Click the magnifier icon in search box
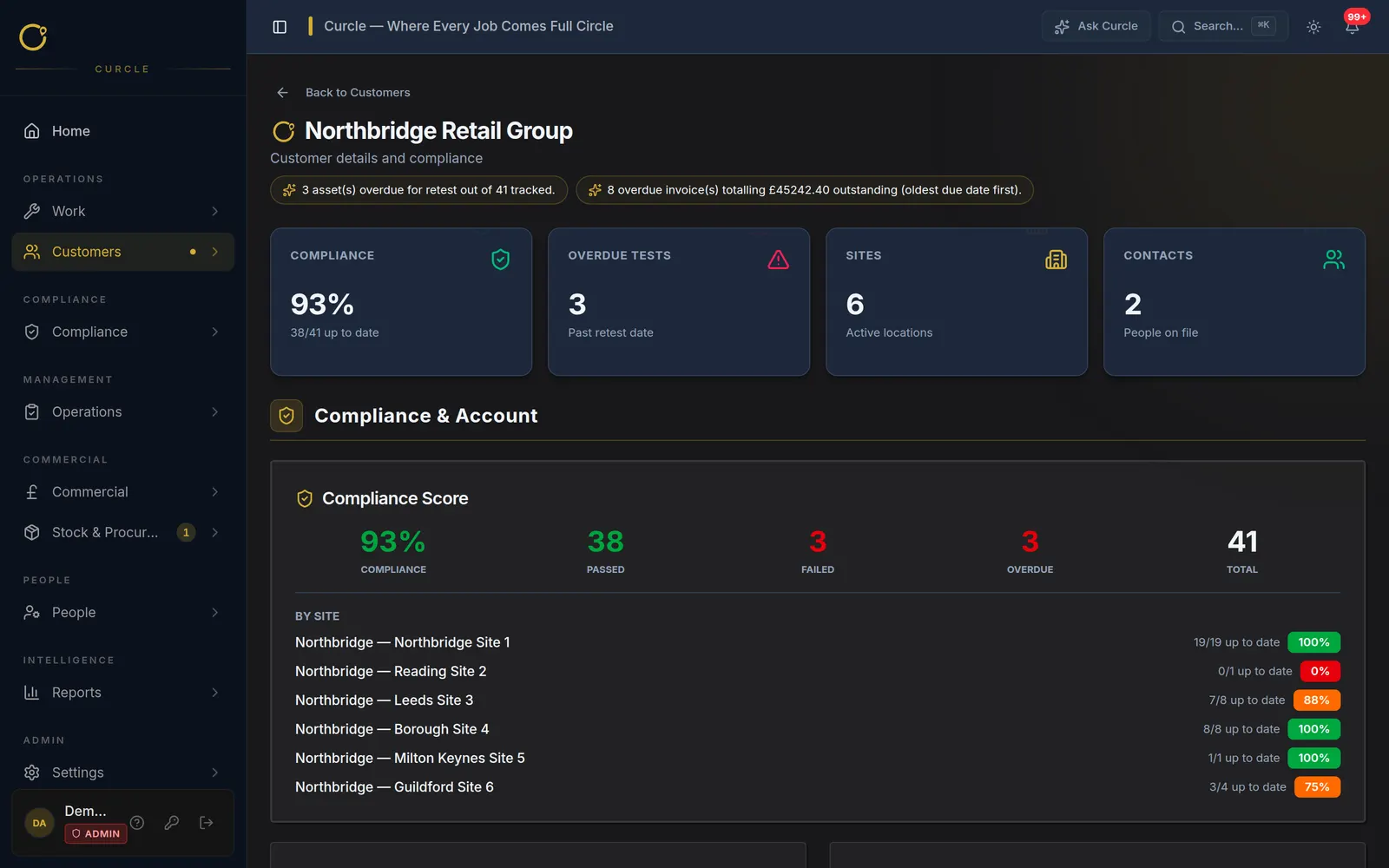Screen dimensions: 1389x868 click(x=1178, y=27)
